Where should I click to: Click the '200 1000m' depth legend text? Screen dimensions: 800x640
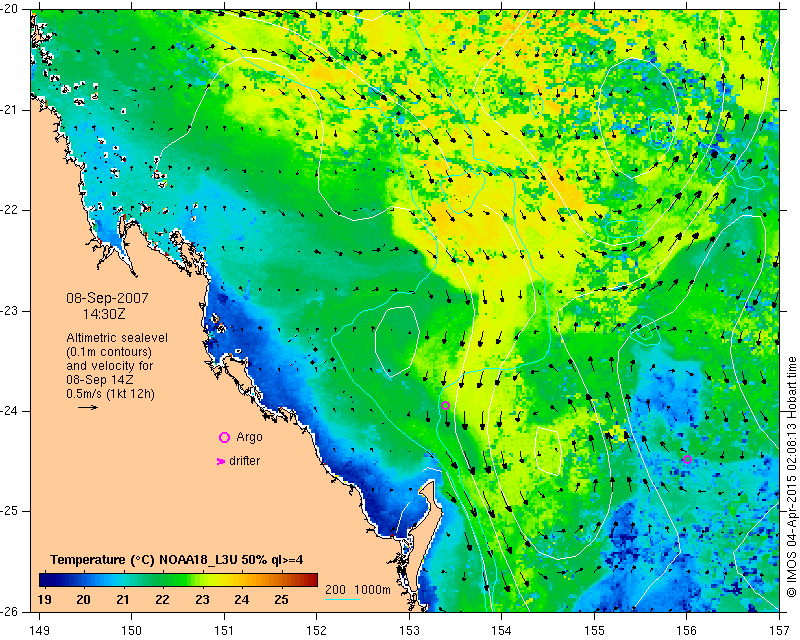point(358,589)
